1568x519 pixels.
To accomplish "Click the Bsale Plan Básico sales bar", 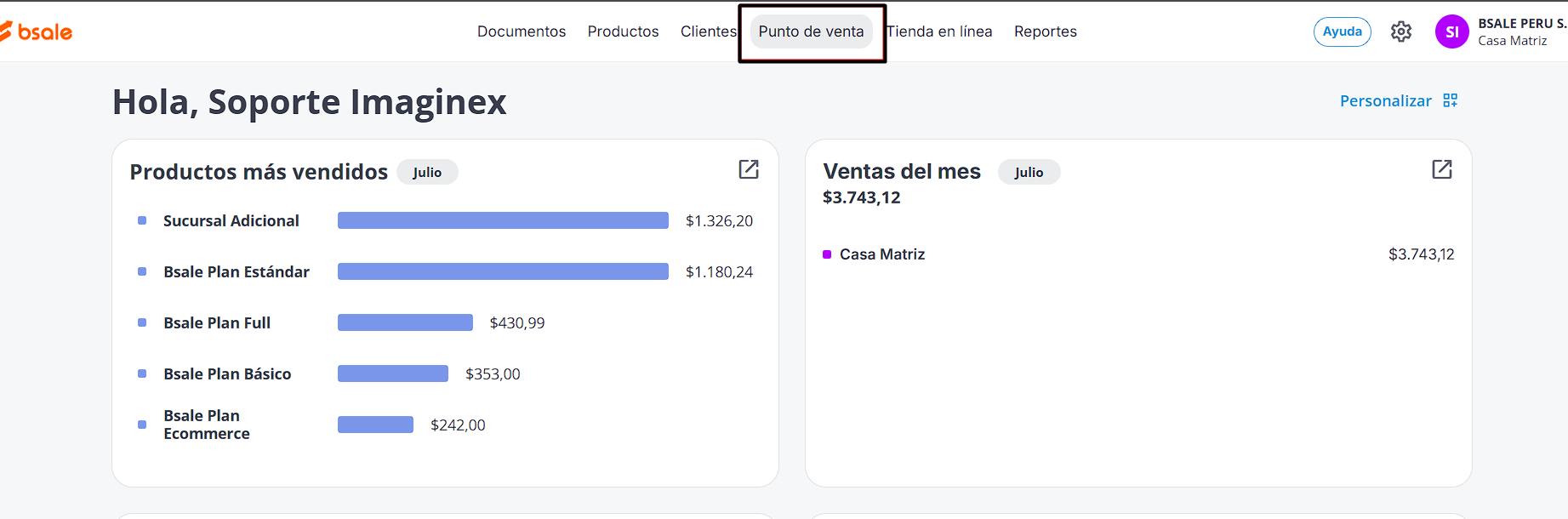I will tap(393, 374).
